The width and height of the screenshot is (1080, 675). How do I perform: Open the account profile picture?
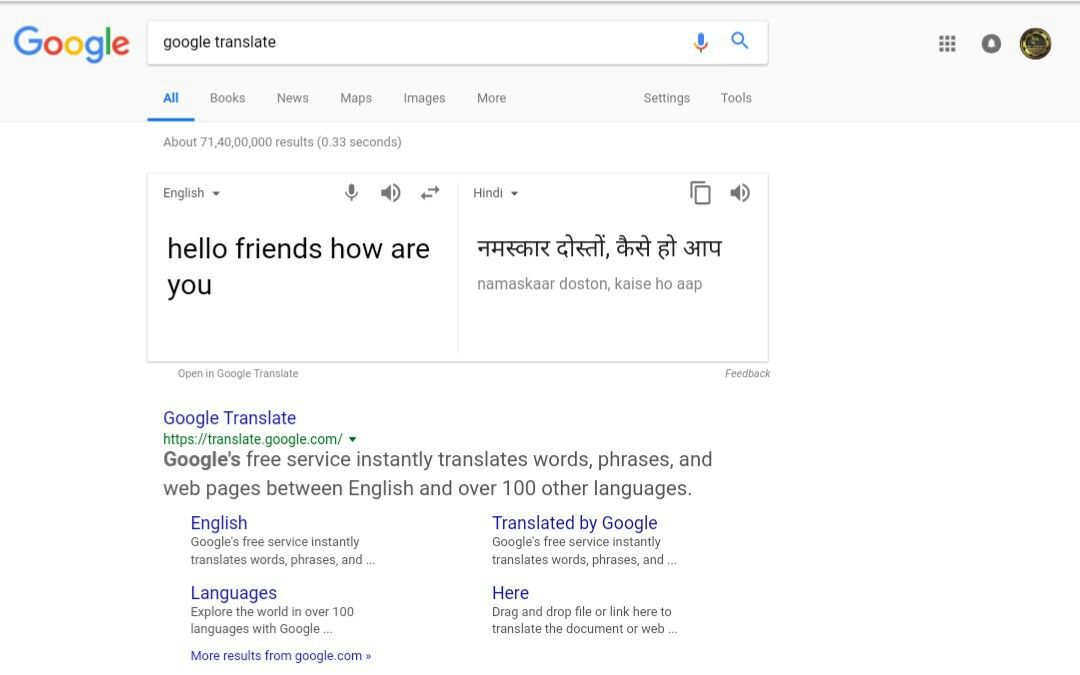[1035, 43]
